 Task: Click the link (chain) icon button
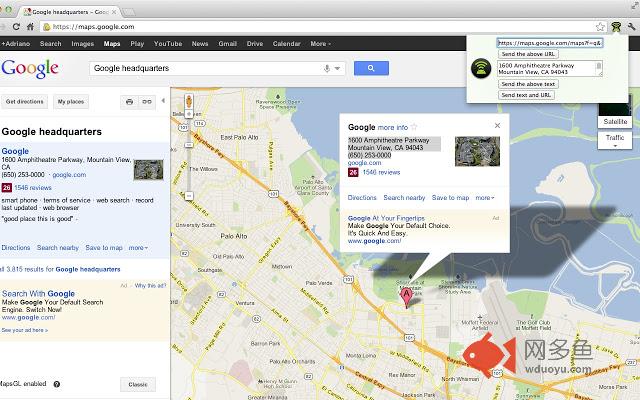[147, 102]
